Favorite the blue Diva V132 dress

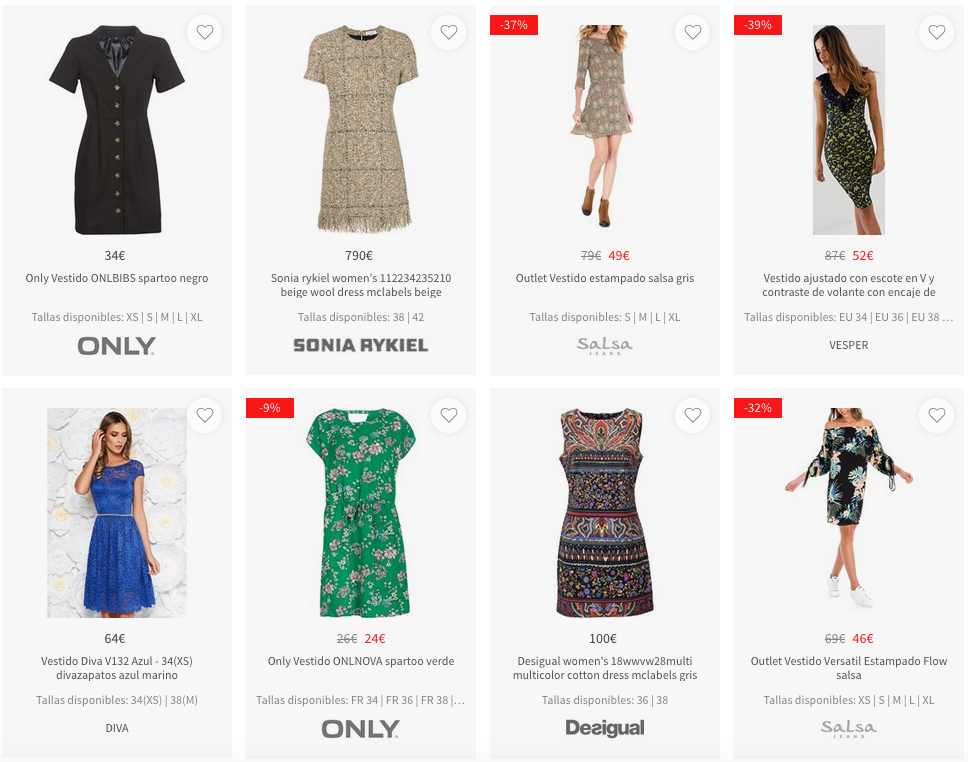click(x=205, y=415)
